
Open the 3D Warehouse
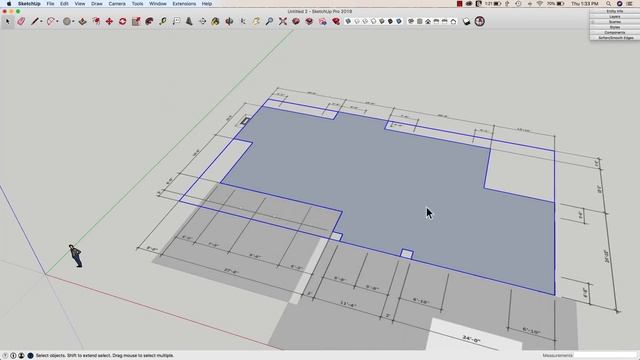pyautogui.click(x=296, y=21)
